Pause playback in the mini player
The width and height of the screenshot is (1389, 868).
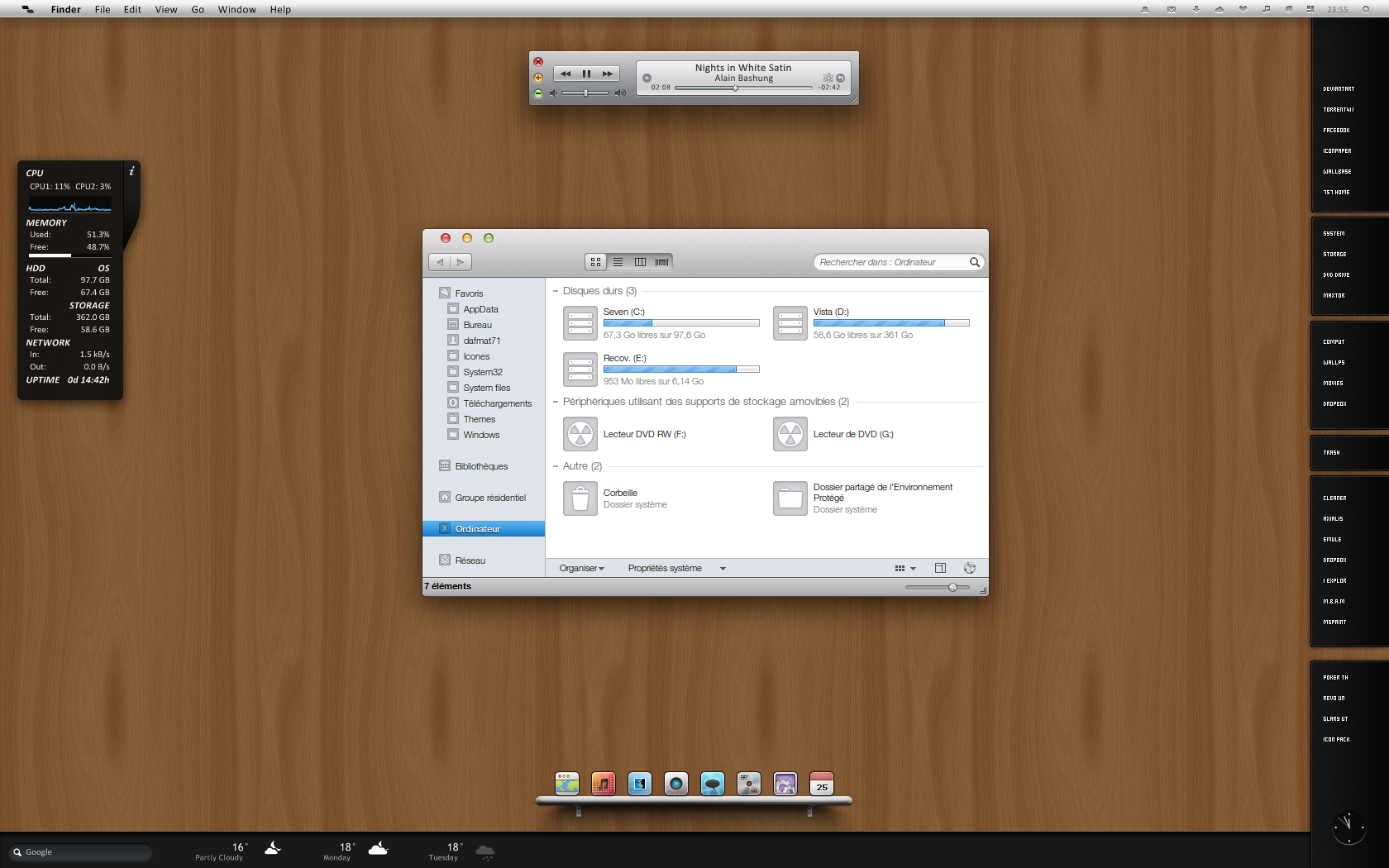pyautogui.click(x=586, y=74)
